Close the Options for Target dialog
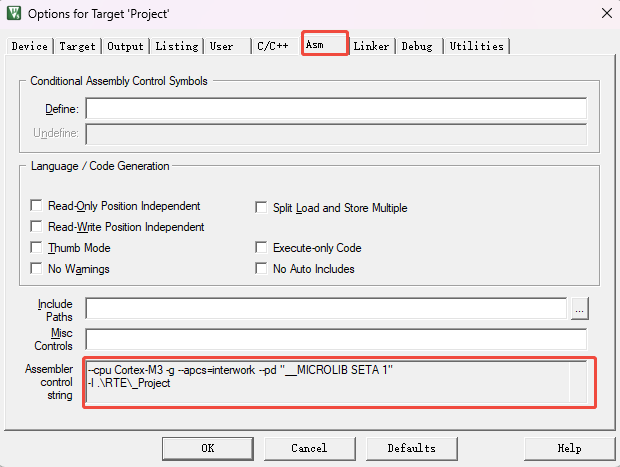Viewport: 620px width, 467px height. [x=605, y=13]
